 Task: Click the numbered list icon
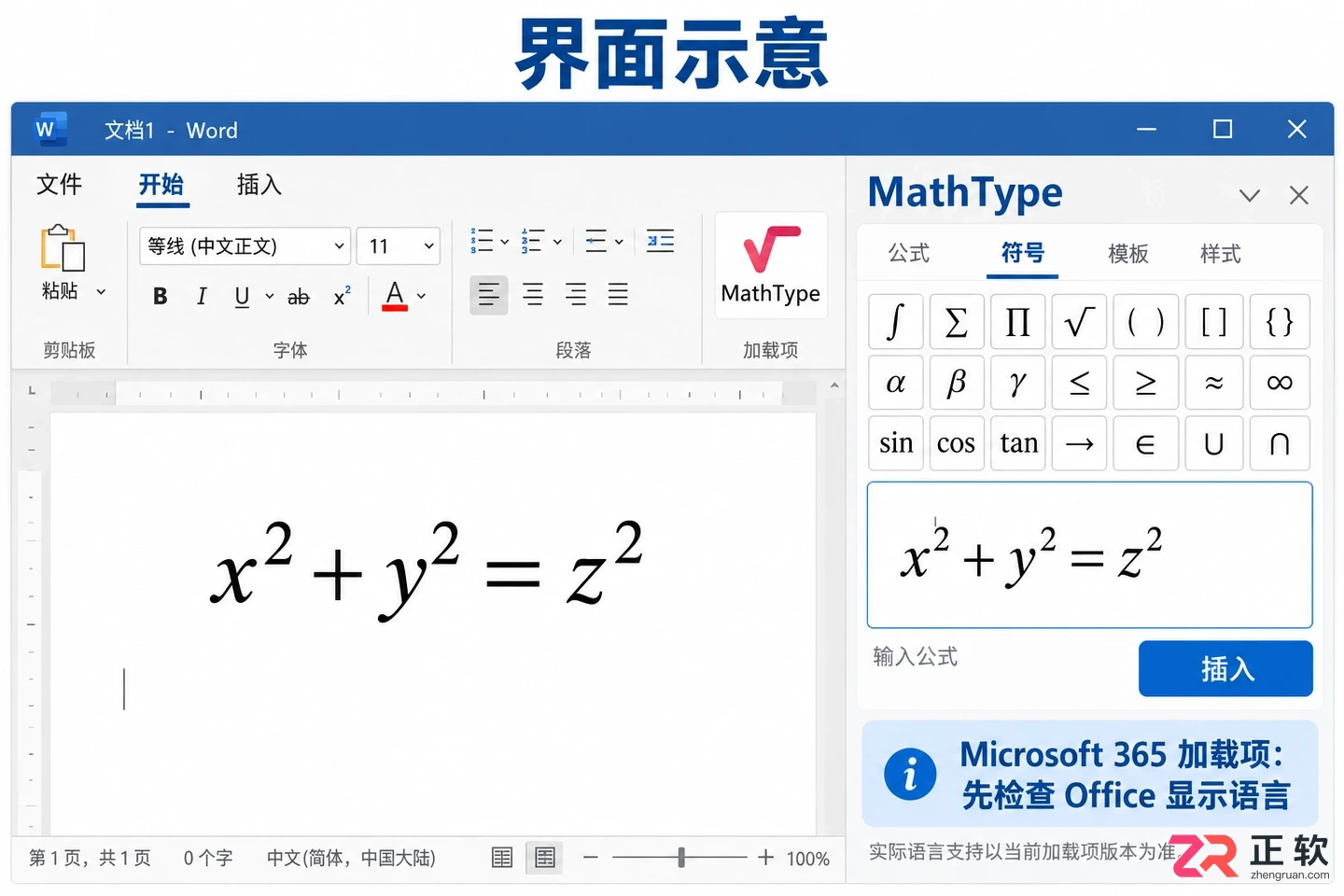click(x=532, y=241)
